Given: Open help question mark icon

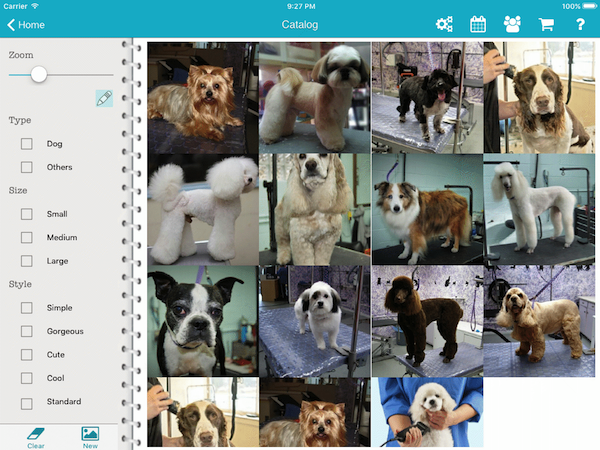Looking at the screenshot, I should pos(580,24).
